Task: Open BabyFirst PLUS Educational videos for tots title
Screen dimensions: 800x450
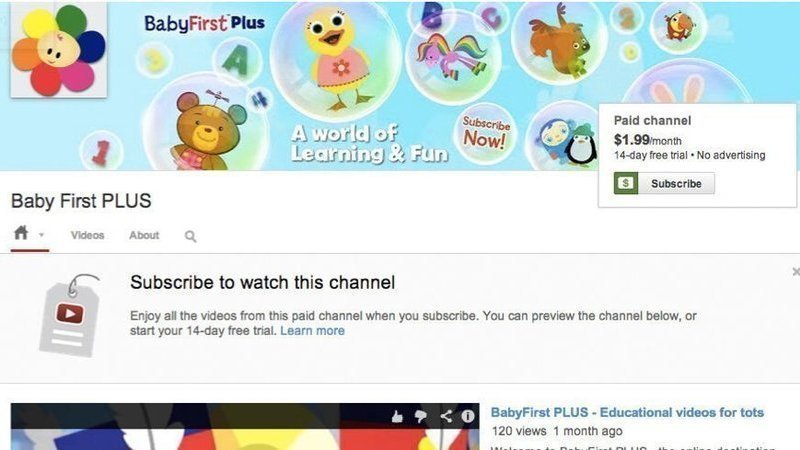Action: pos(627,412)
